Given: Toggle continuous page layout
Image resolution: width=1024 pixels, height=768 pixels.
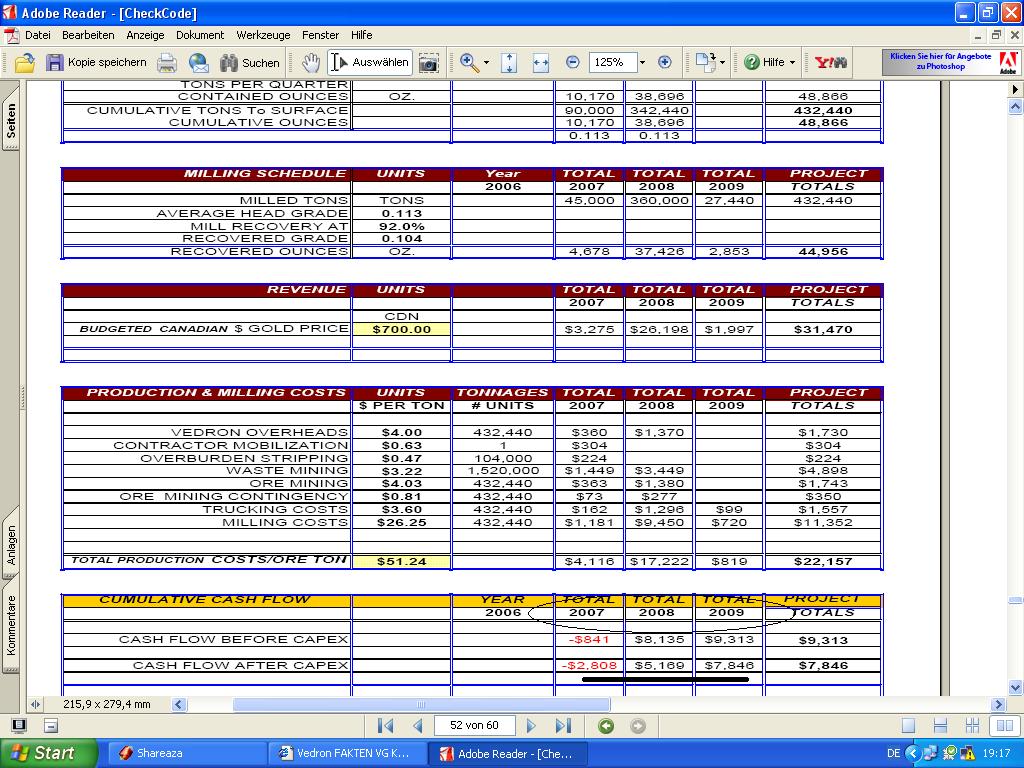Looking at the screenshot, I should 940,726.
